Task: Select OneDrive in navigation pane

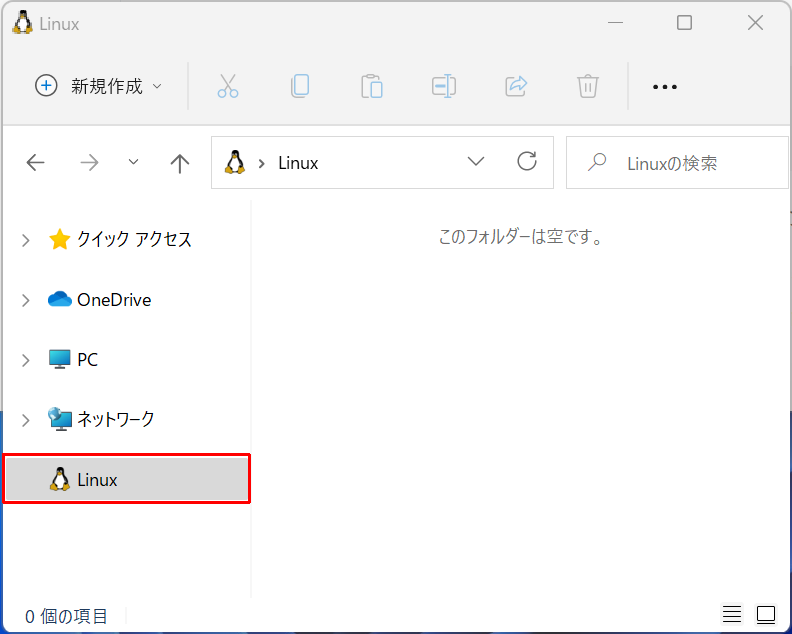Action: 100,300
